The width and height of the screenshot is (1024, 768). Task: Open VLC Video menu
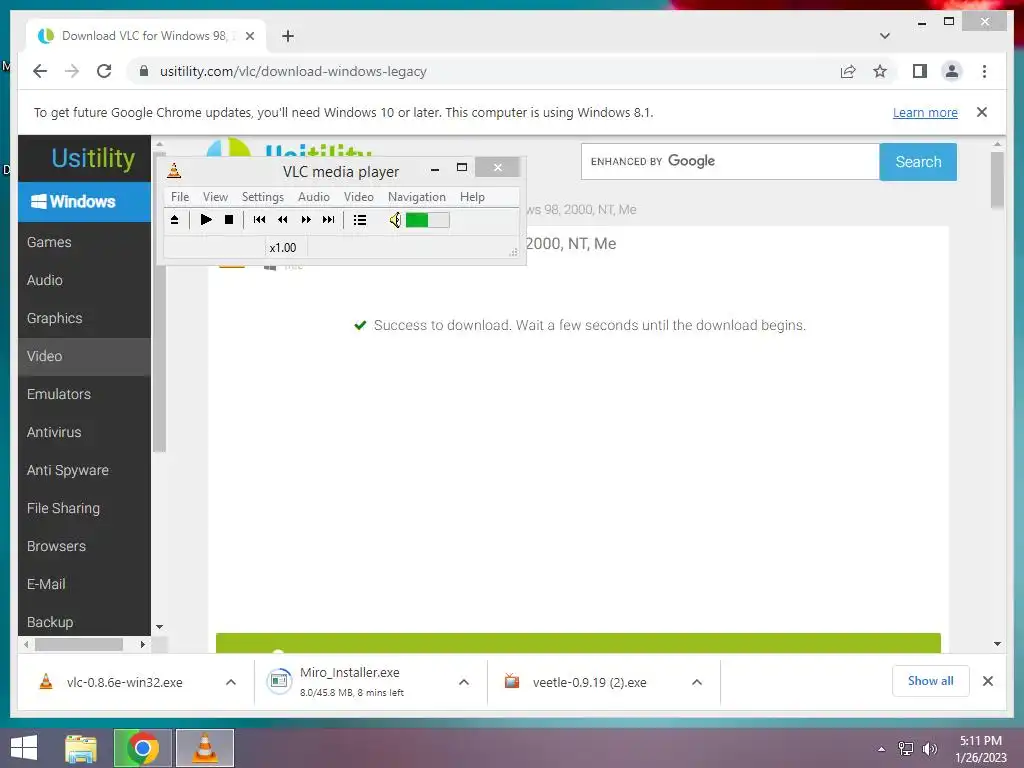(359, 197)
